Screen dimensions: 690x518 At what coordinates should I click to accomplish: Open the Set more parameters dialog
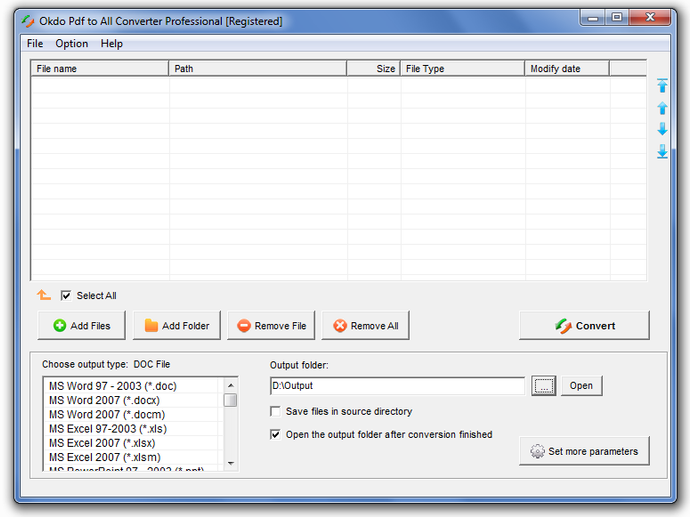pos(584,451)
